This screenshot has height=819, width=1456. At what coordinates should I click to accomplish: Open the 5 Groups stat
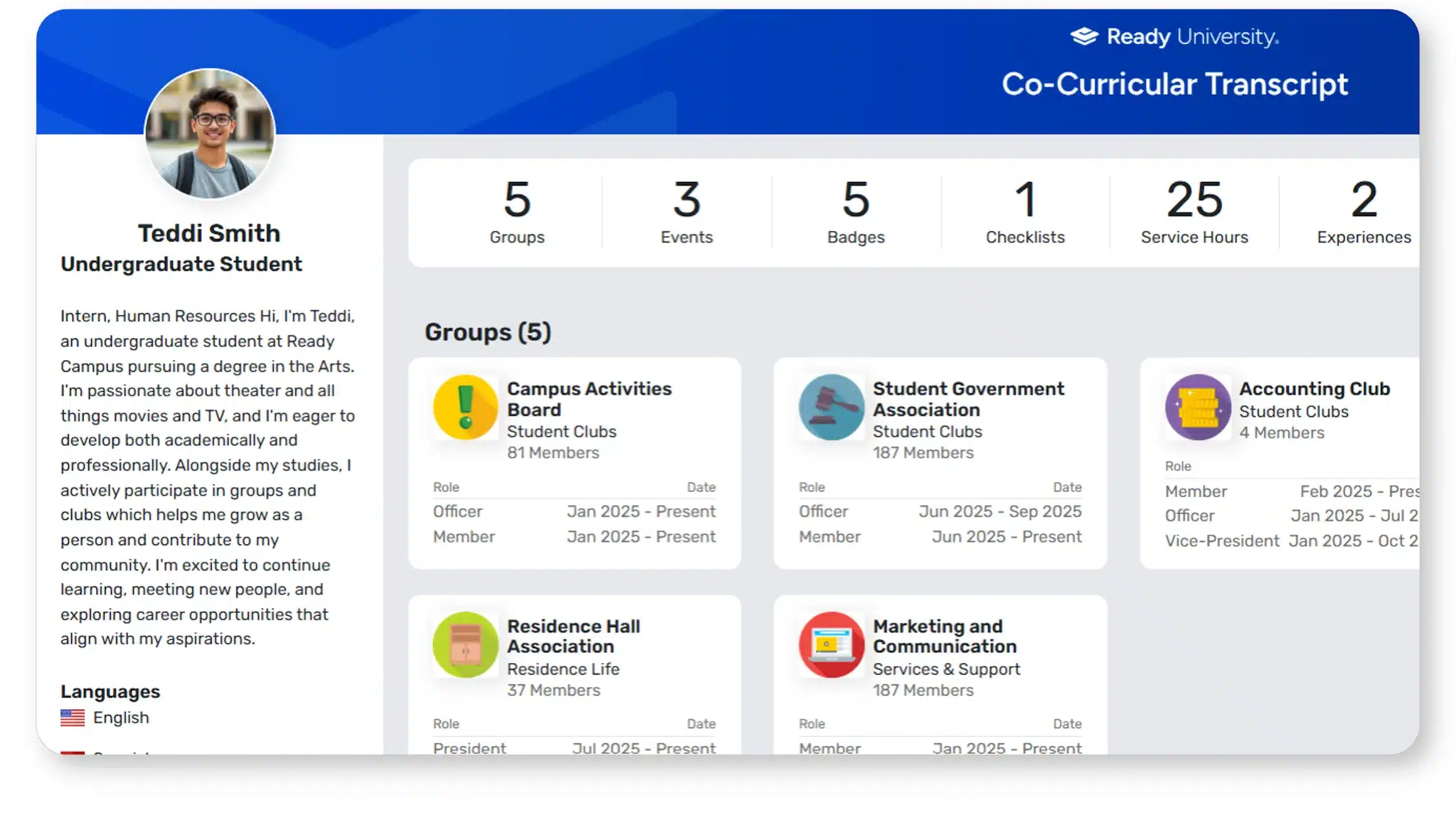point(517,212)
